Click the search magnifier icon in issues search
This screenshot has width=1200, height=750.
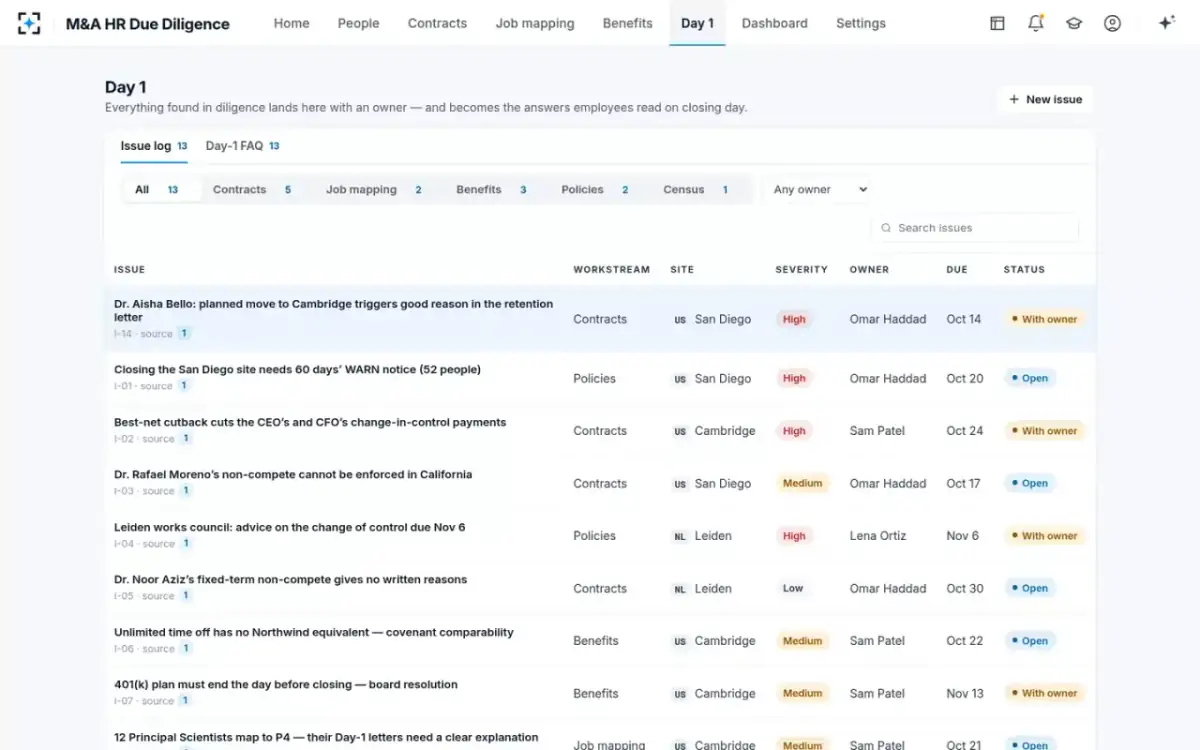[x=886, y=228]
